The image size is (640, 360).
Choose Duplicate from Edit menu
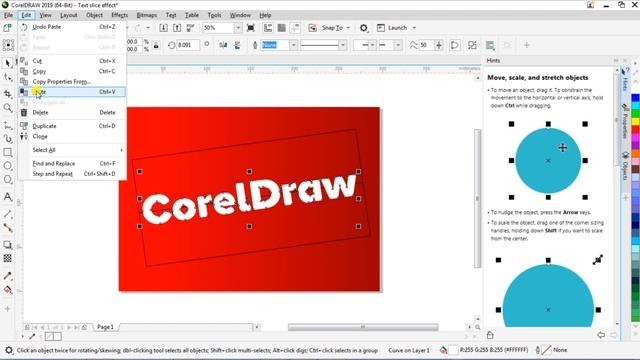pyautogui.click(x=71, y=126)
